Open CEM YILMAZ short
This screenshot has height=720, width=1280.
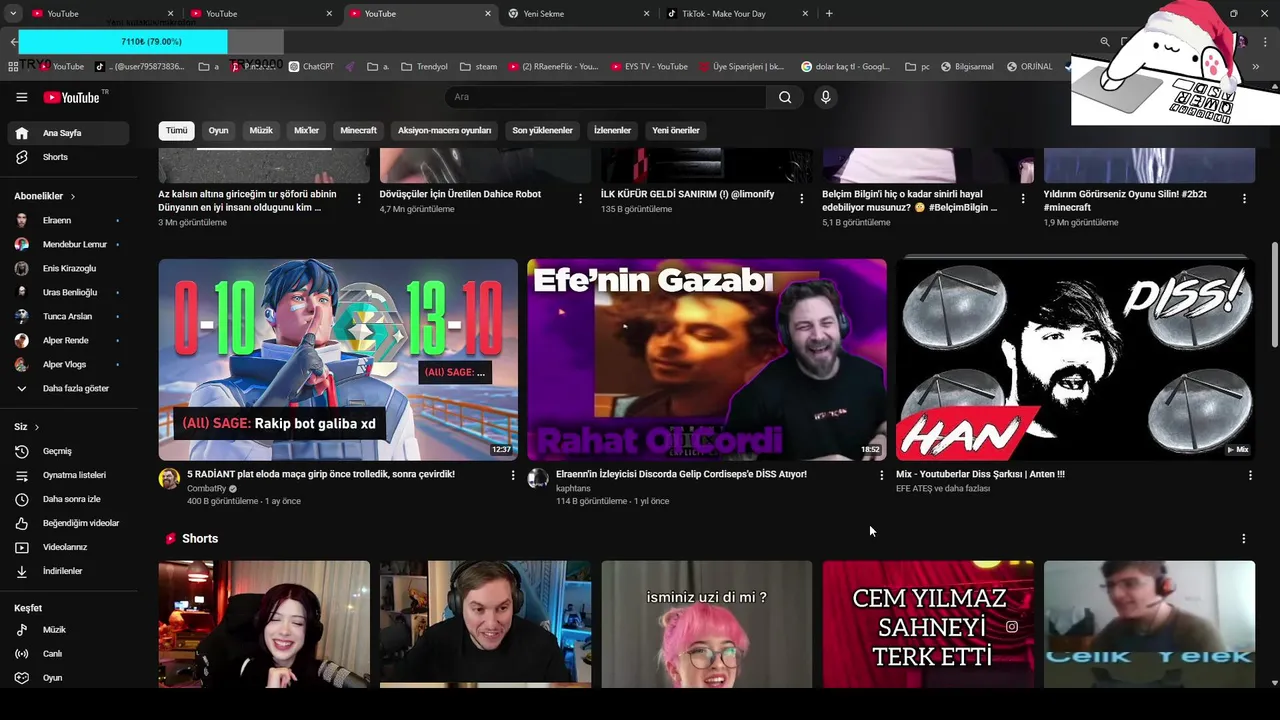(928, 624)
